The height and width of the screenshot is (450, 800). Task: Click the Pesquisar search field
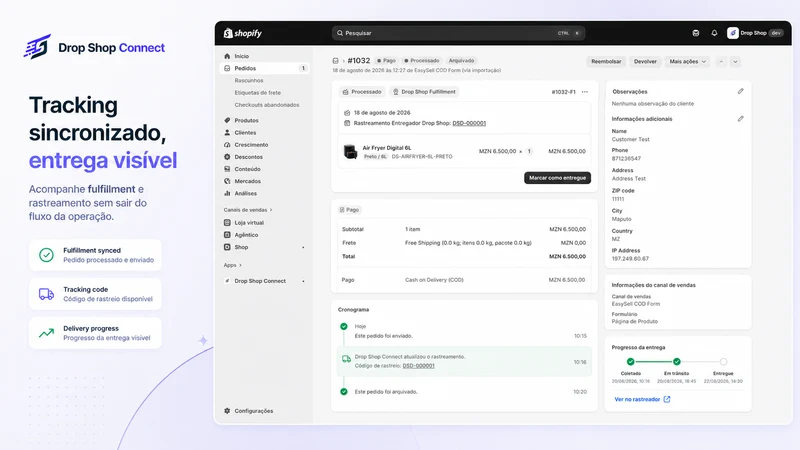click(458, 33)
